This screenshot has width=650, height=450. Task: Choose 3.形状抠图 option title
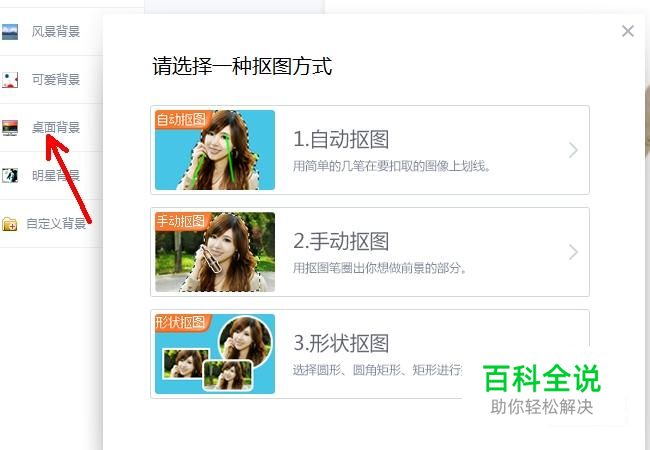[x=341, y=343]
